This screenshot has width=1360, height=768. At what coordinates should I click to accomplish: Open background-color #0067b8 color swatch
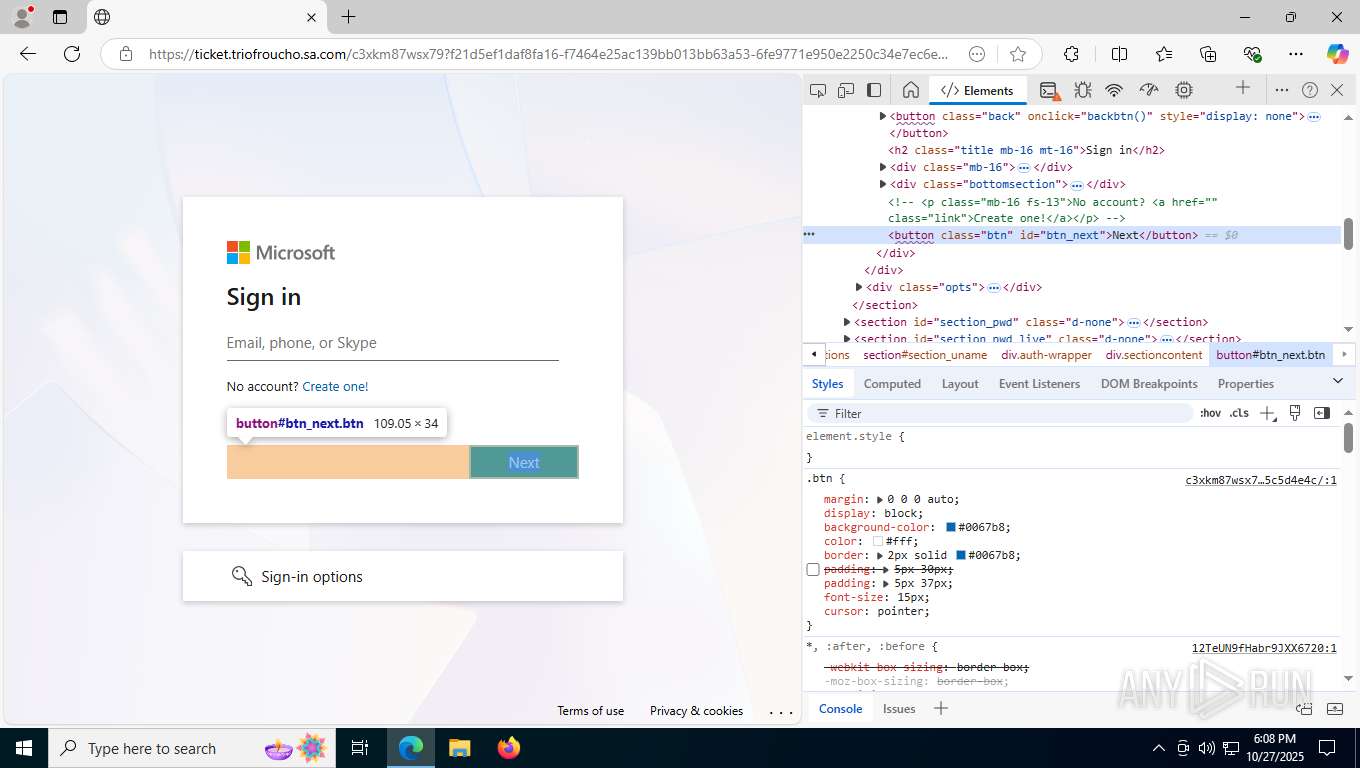(x=950, y=527)
